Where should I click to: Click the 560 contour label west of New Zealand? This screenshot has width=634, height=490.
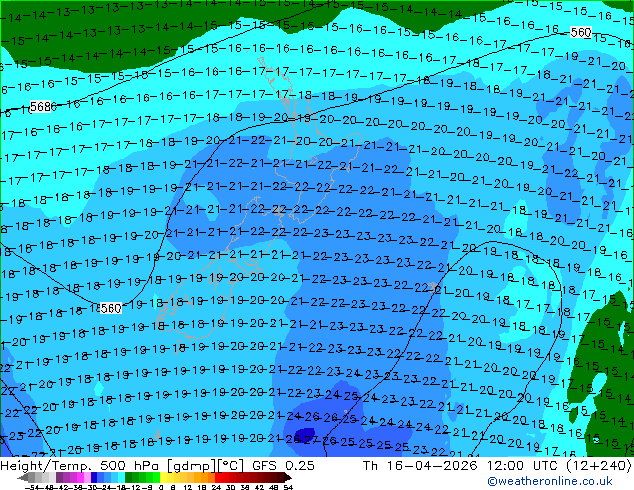click(111, 308)
